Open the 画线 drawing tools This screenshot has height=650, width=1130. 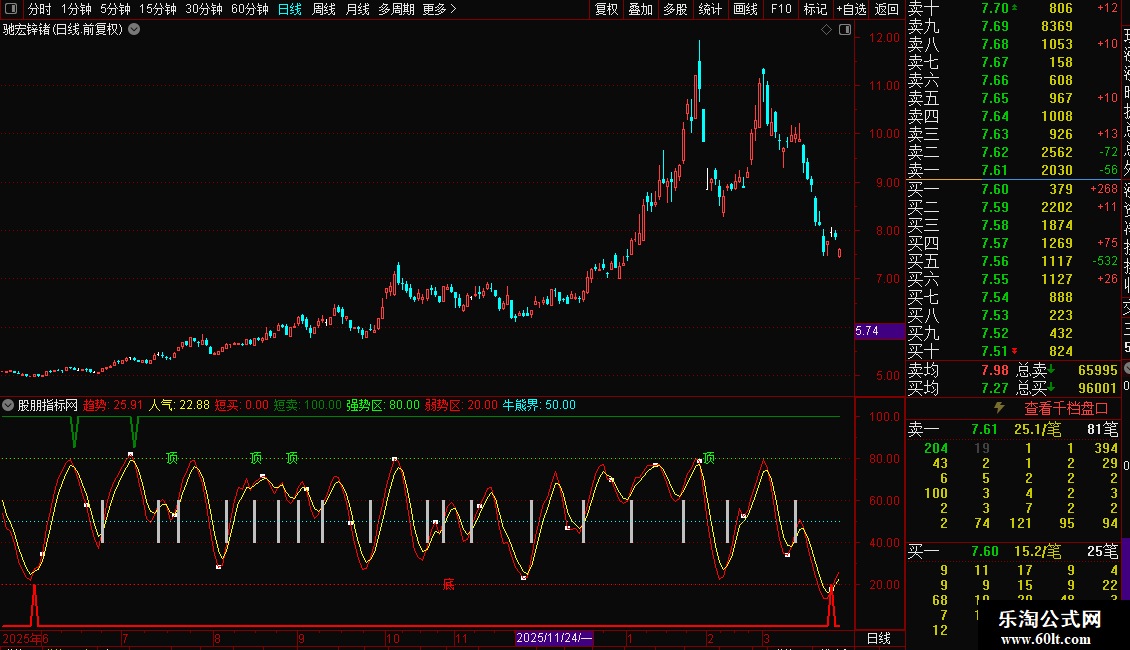pyautogui.click(x=745, y=9)
